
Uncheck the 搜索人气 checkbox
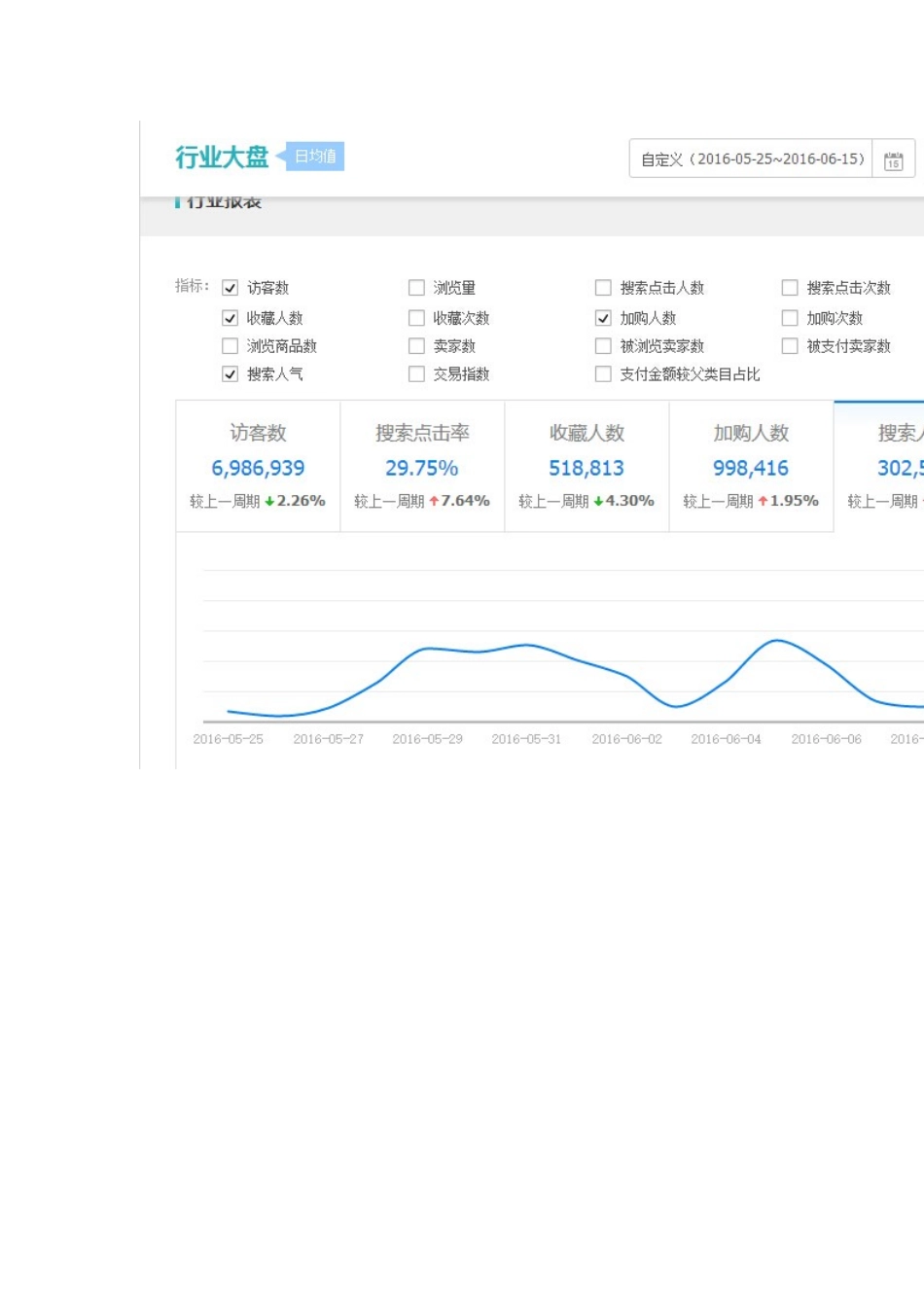click(231, 374)
